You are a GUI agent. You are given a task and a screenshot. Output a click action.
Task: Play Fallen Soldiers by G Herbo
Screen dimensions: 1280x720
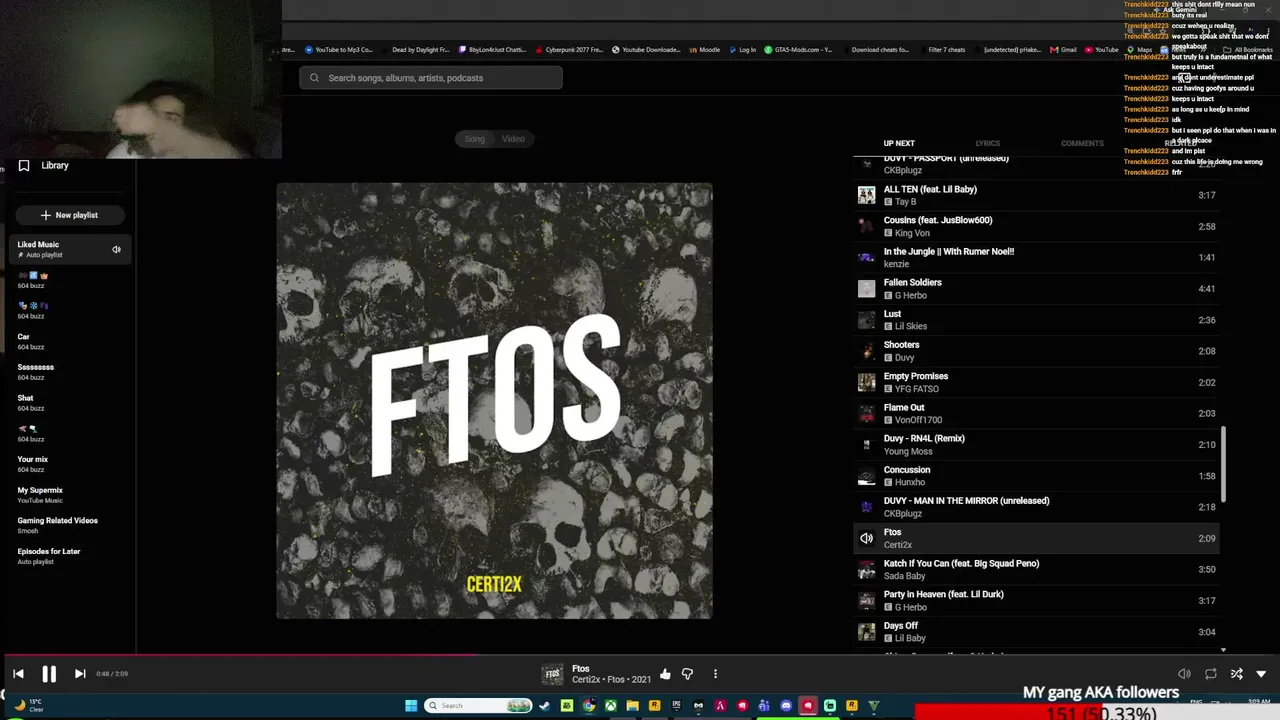coord(1037,289)
